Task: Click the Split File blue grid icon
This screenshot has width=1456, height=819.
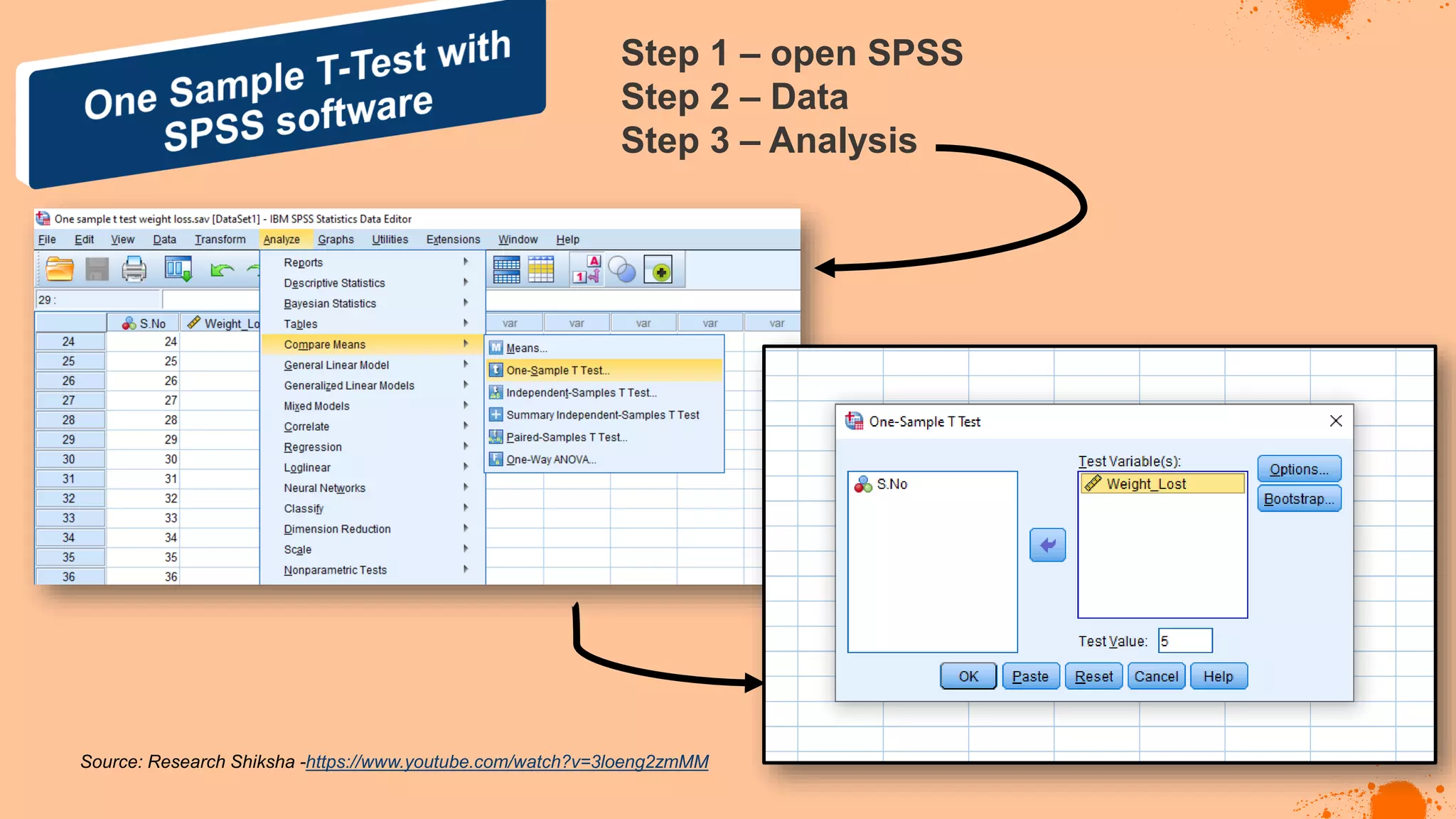Action: pyautogui.click(x=506, y=270)
